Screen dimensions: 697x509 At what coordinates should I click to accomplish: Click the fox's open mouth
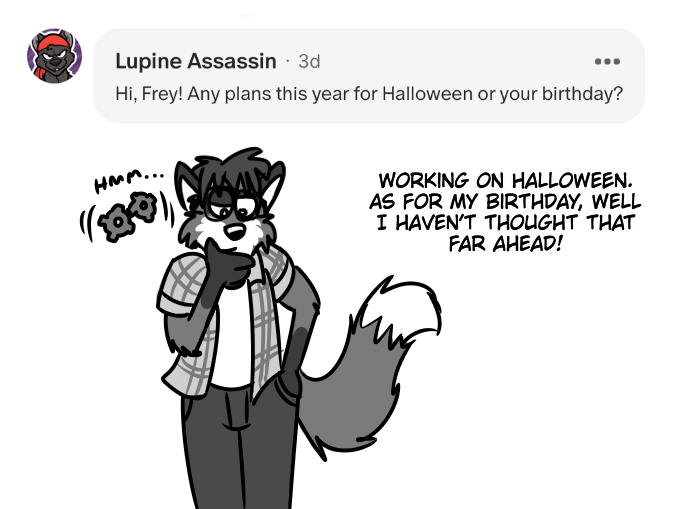235,232
